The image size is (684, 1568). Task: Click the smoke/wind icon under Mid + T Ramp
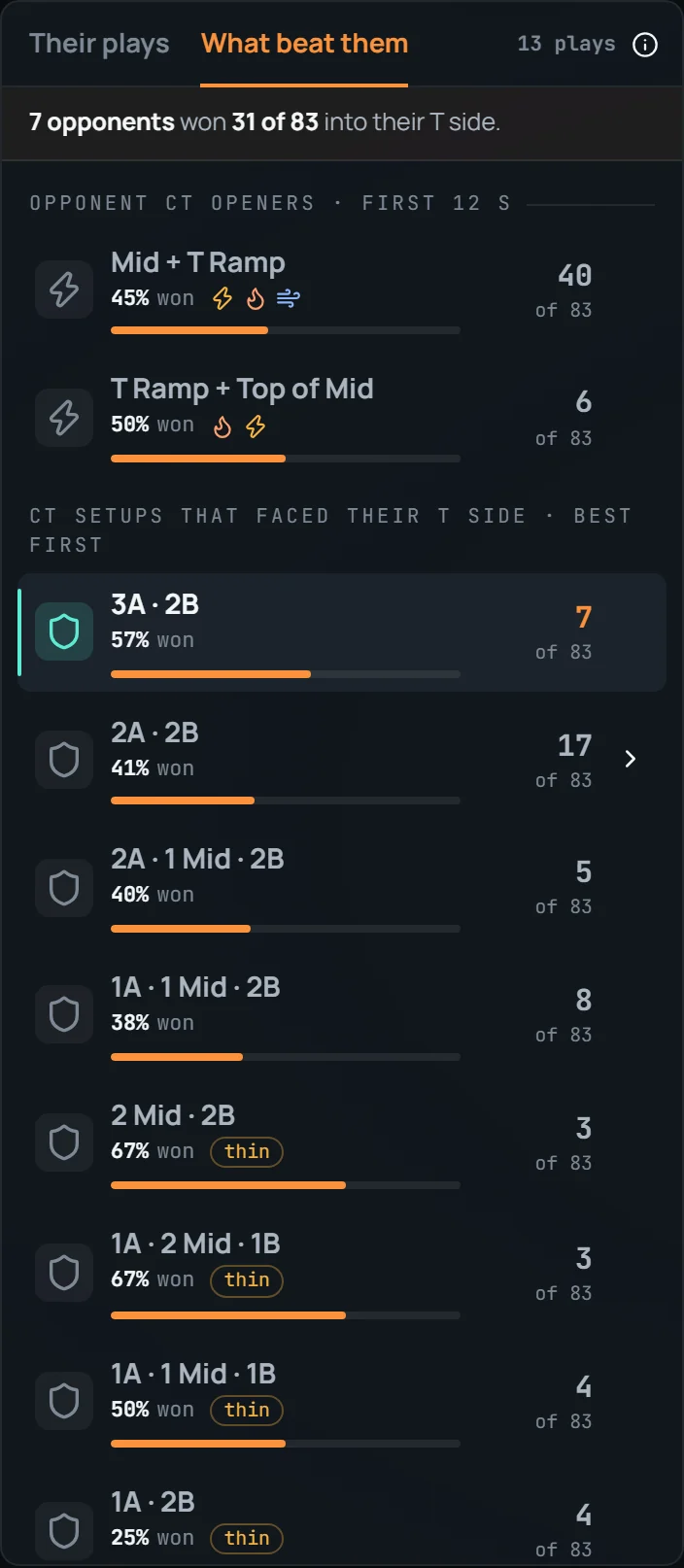(x=289, y=298)
